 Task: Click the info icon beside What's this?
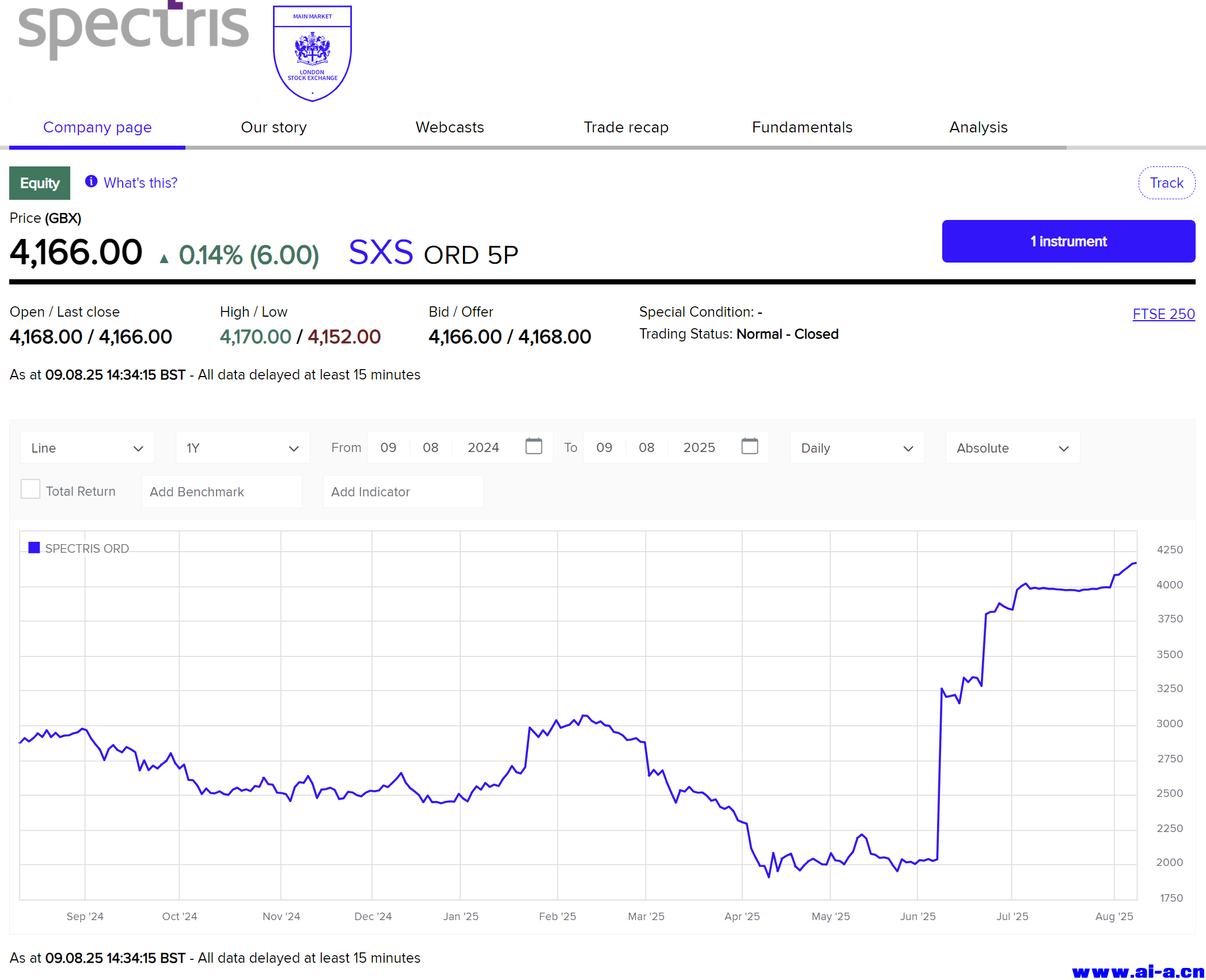91,182
